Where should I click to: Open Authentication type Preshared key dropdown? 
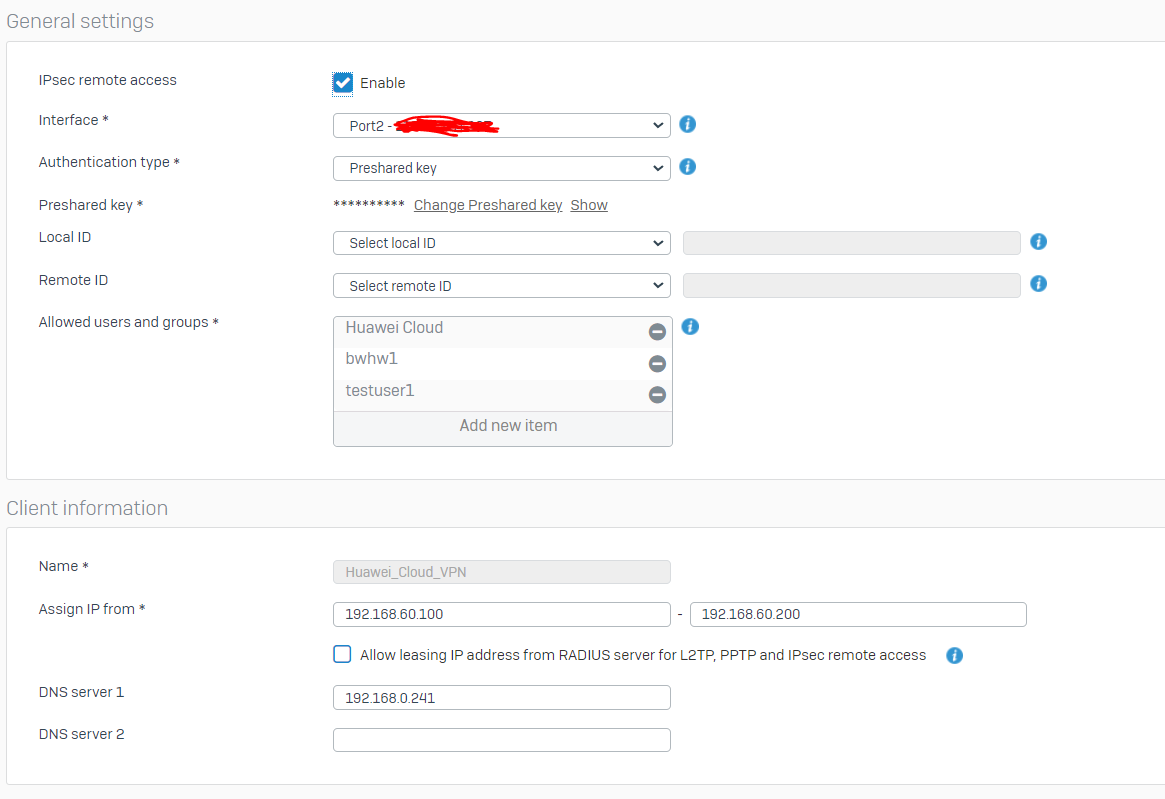pyautogui.click(x=501, y=168)
